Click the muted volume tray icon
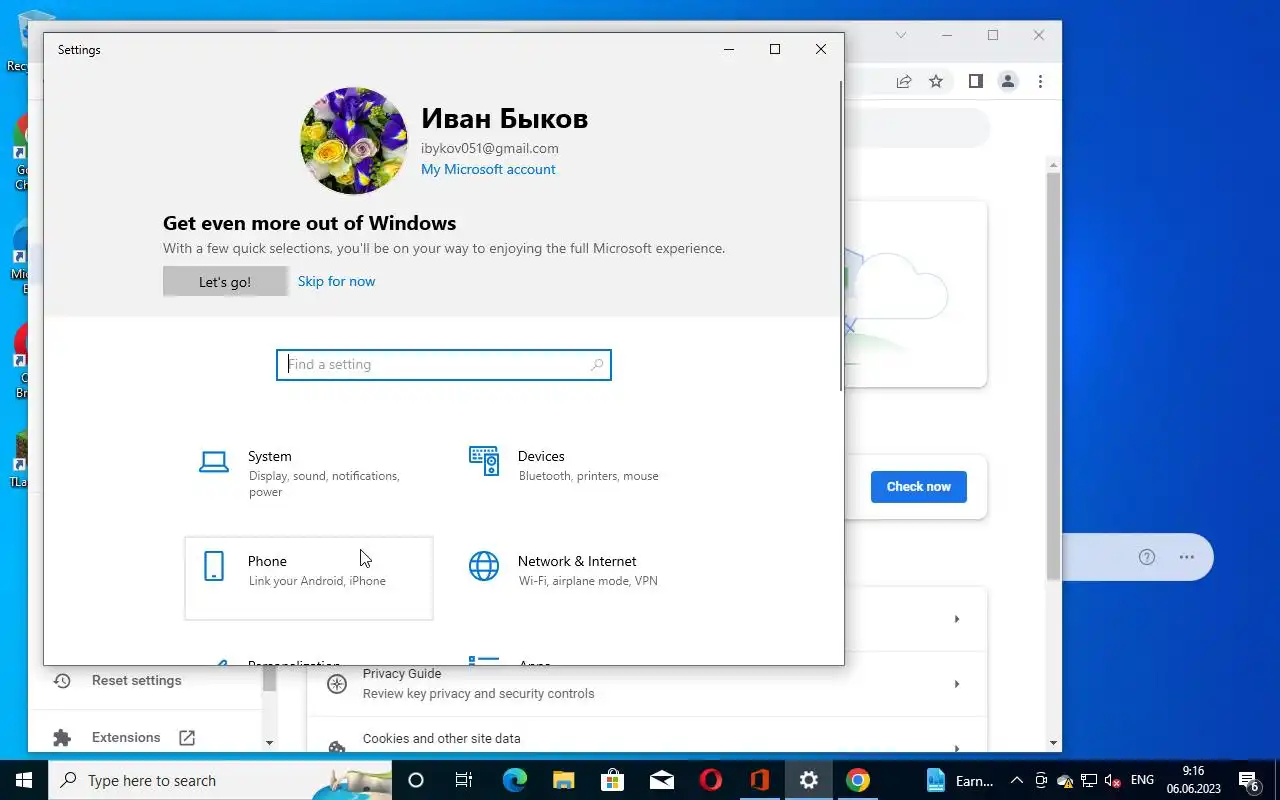This screenshot has height=800, width=1280. [1112, 780]
